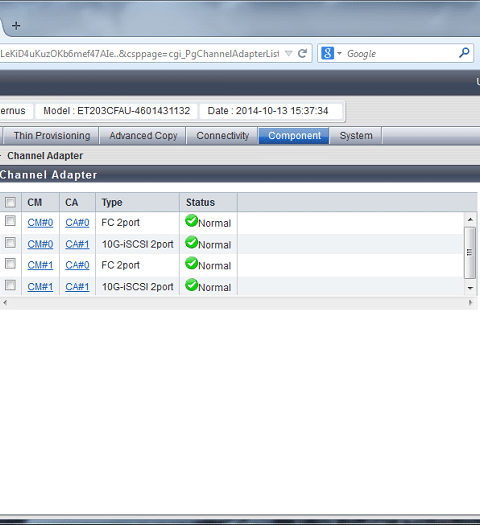Viewport: 480px width, 525px height.
Task: Open a new browser tab with plus icon
Action: click(x=16, y=25)
